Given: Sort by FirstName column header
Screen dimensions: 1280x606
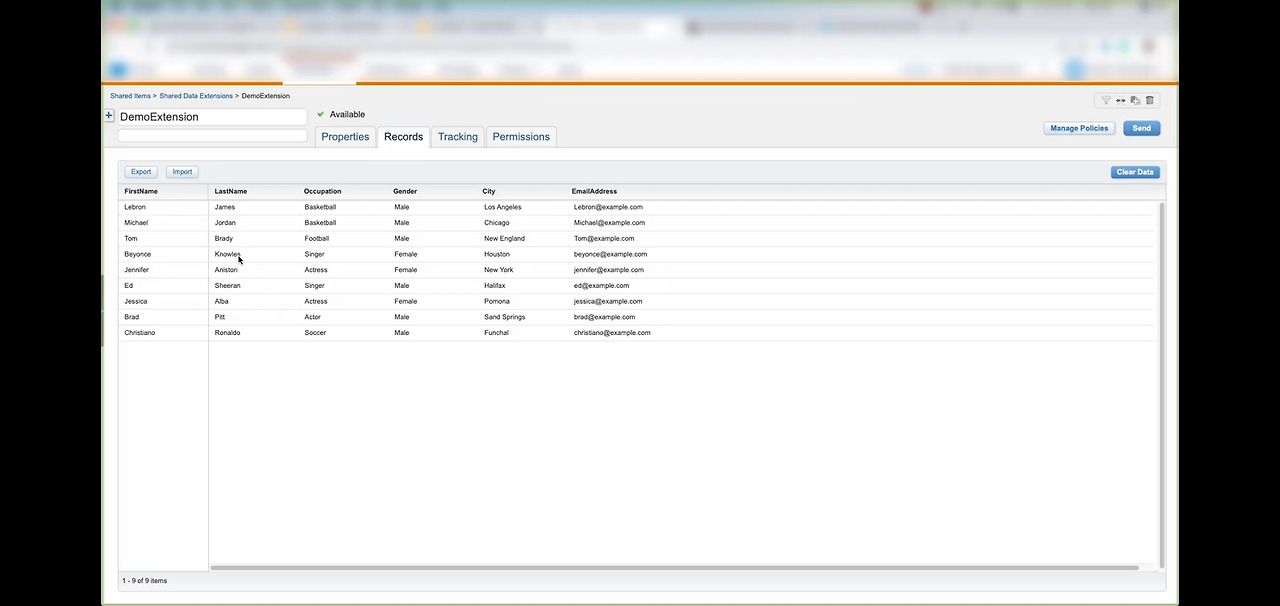Looking at the screenshot, I should [x=141, y=191].
